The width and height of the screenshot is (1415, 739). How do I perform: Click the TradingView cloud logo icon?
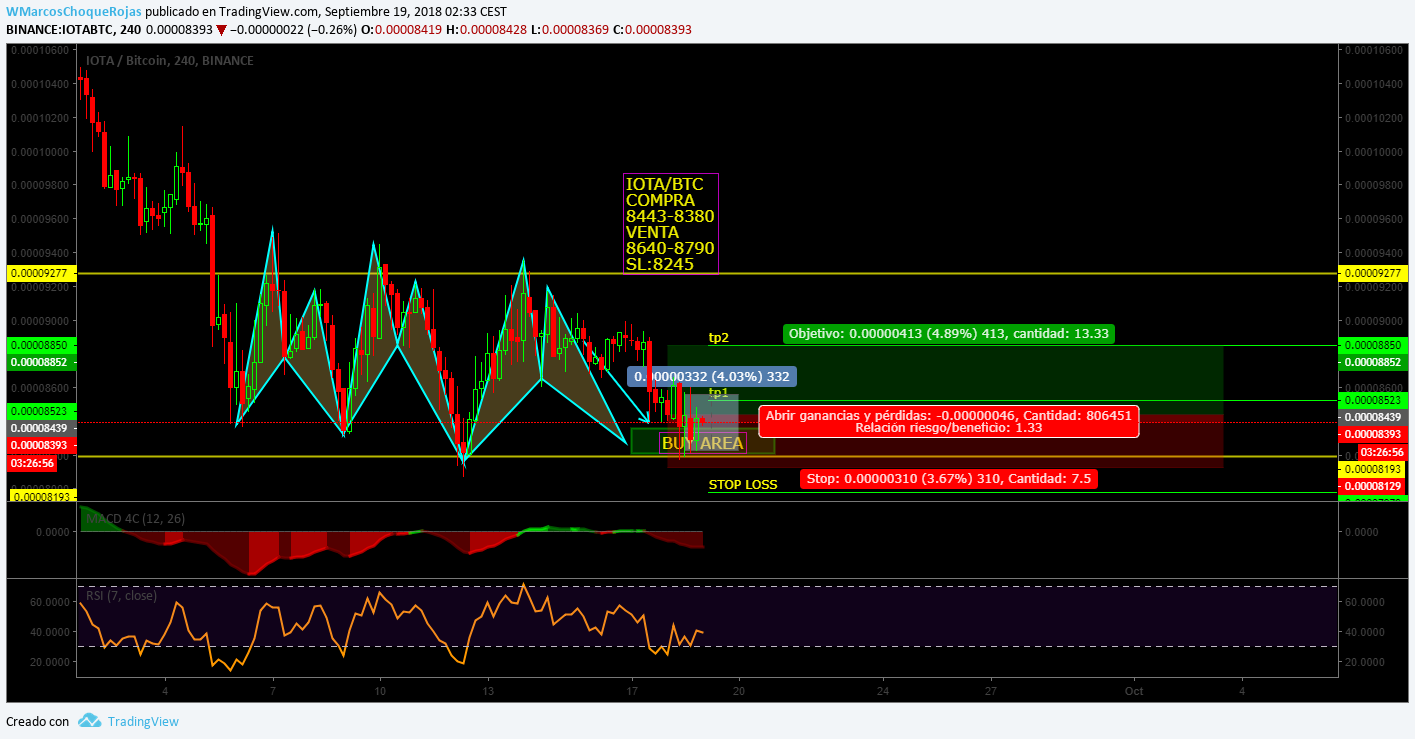90,721
